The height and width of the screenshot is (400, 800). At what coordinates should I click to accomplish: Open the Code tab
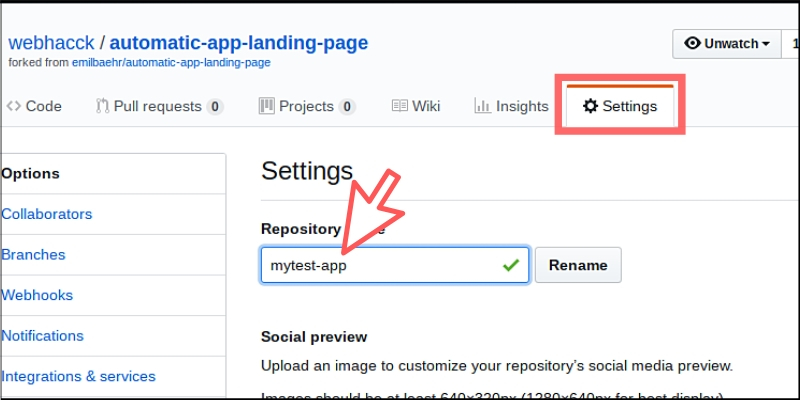(x=34, y=106)
